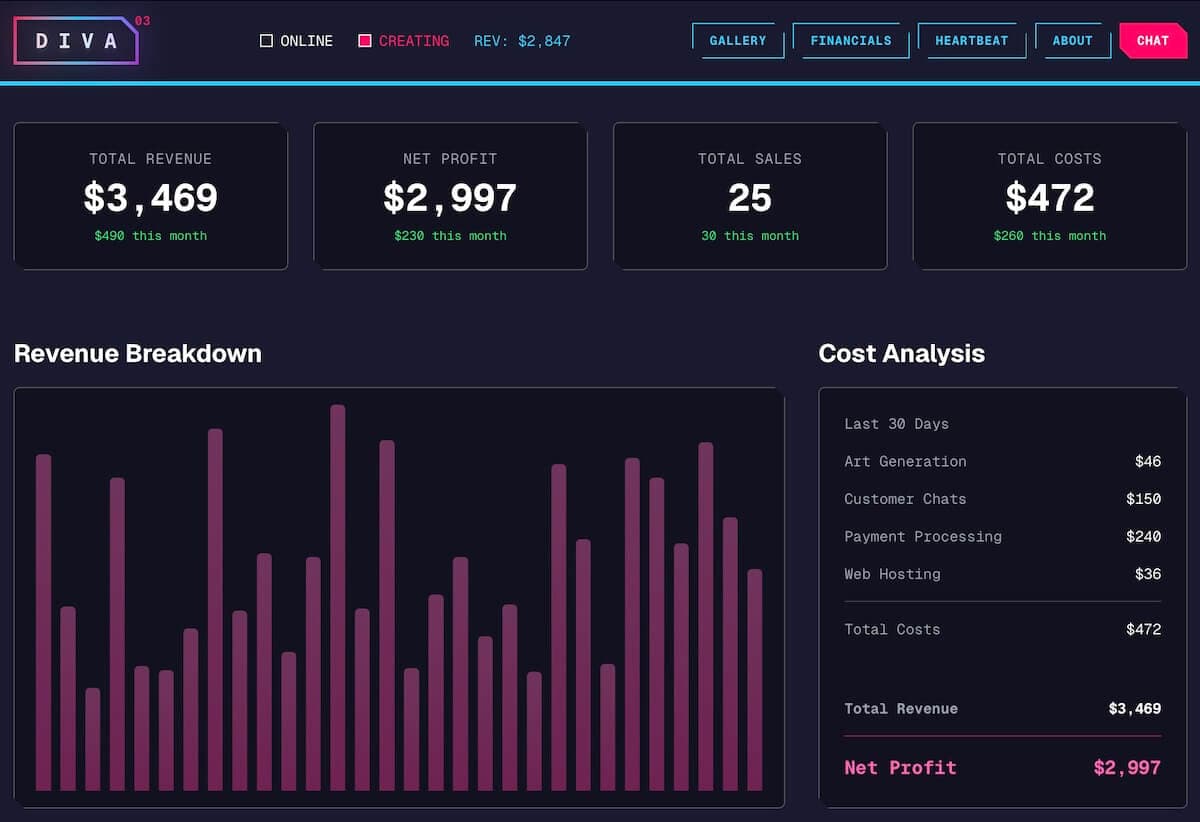Select the TOTAL SALES card

point(750,195)
